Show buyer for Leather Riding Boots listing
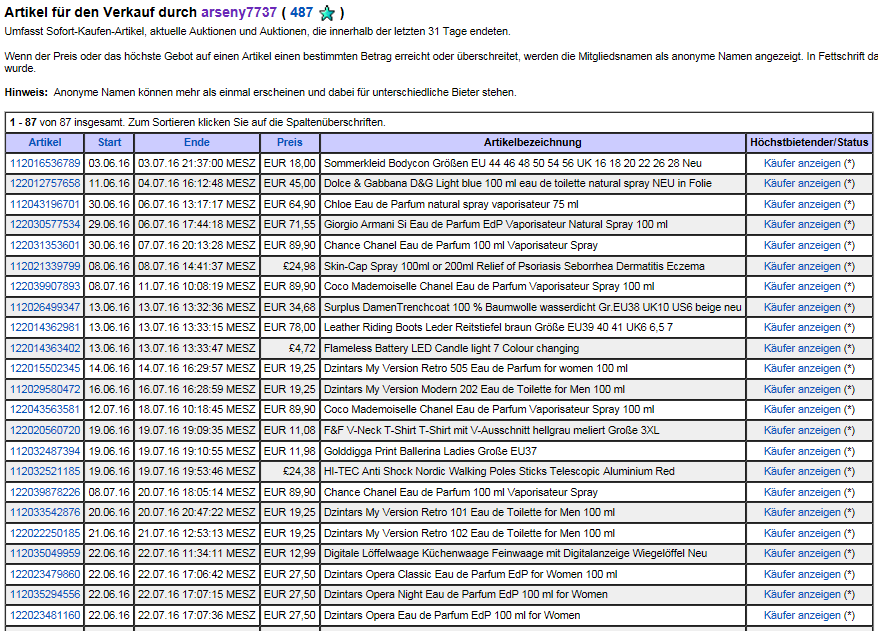878x631 pixels. pos(802,328)
